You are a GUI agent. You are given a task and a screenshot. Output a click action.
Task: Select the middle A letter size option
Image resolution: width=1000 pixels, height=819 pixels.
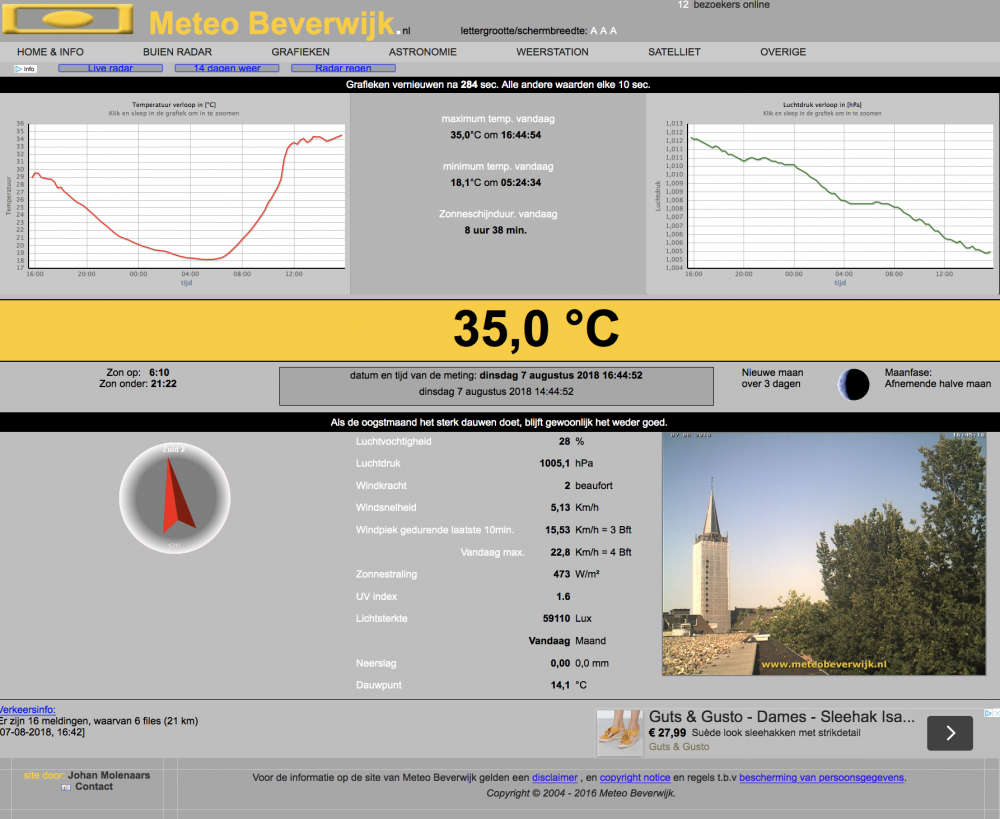603,31
